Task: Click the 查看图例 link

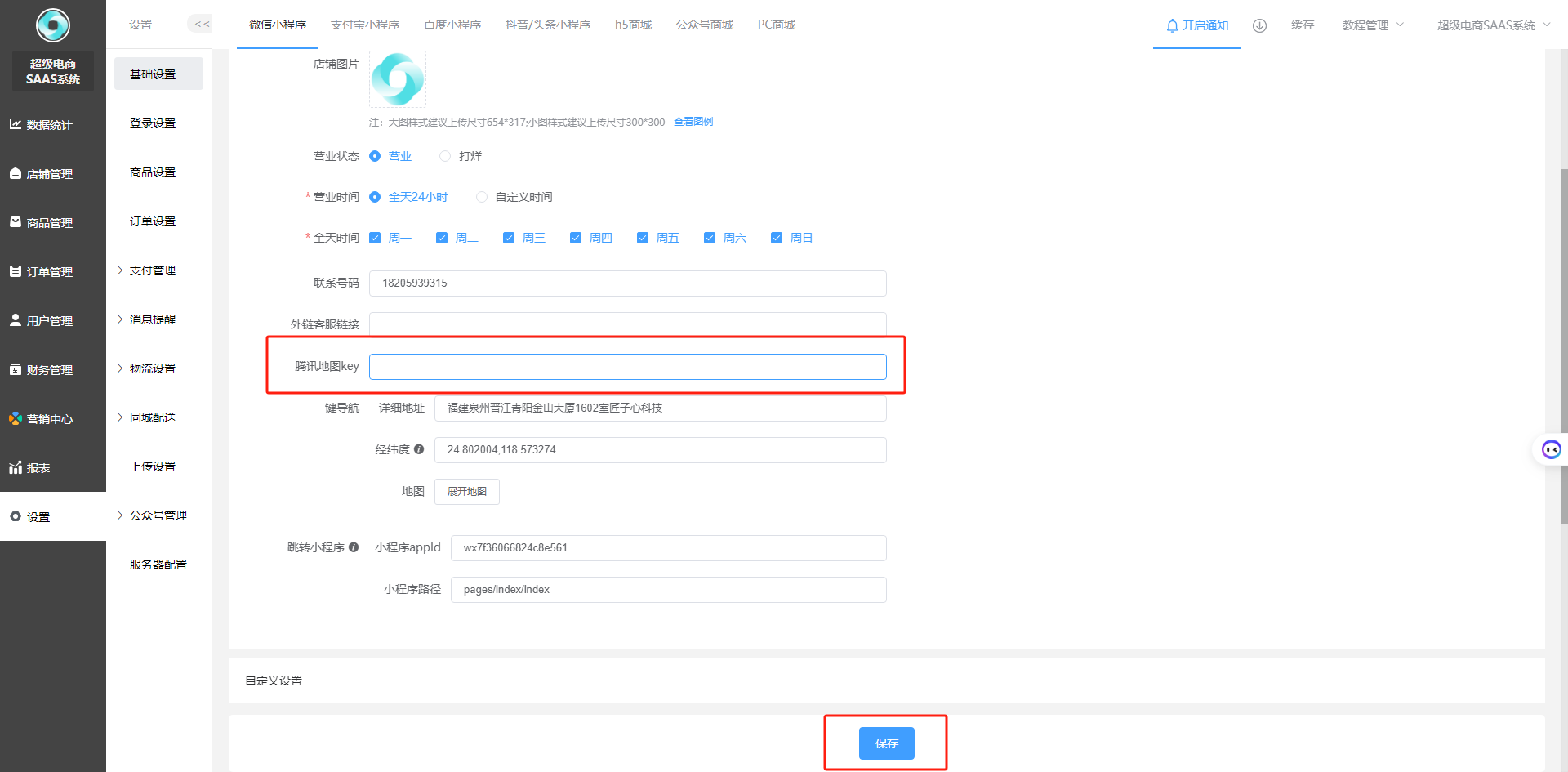Action: pyautogui.click(x=693, y=122)
